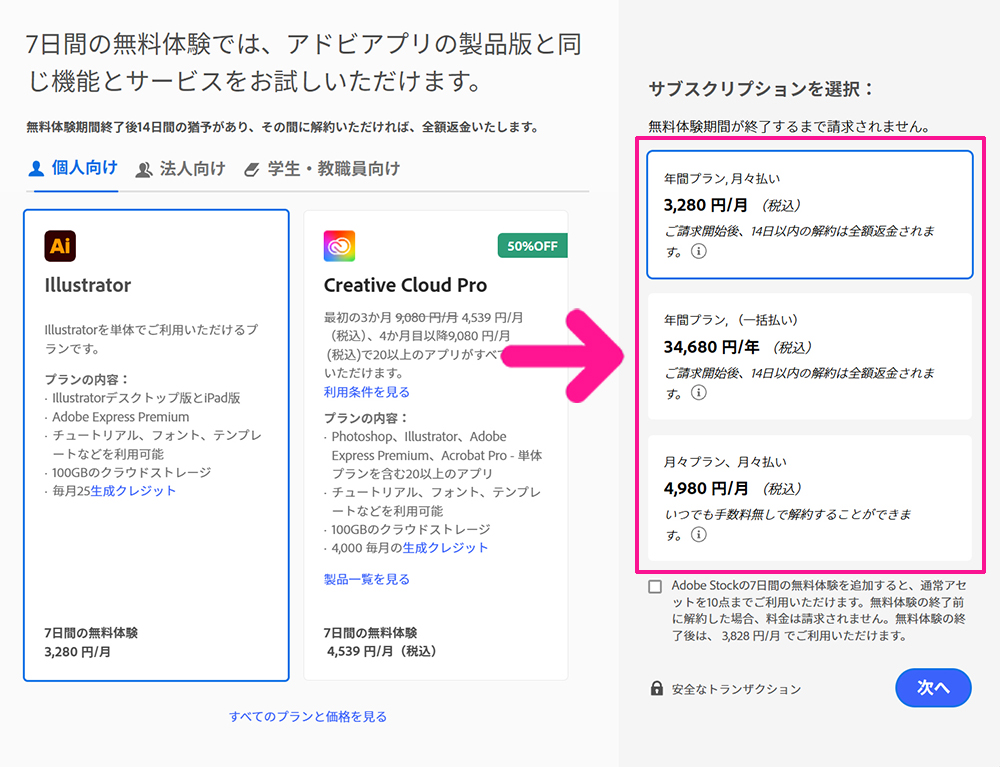Click the info icon in the 月々プラン card

click(x=700, y=534)
